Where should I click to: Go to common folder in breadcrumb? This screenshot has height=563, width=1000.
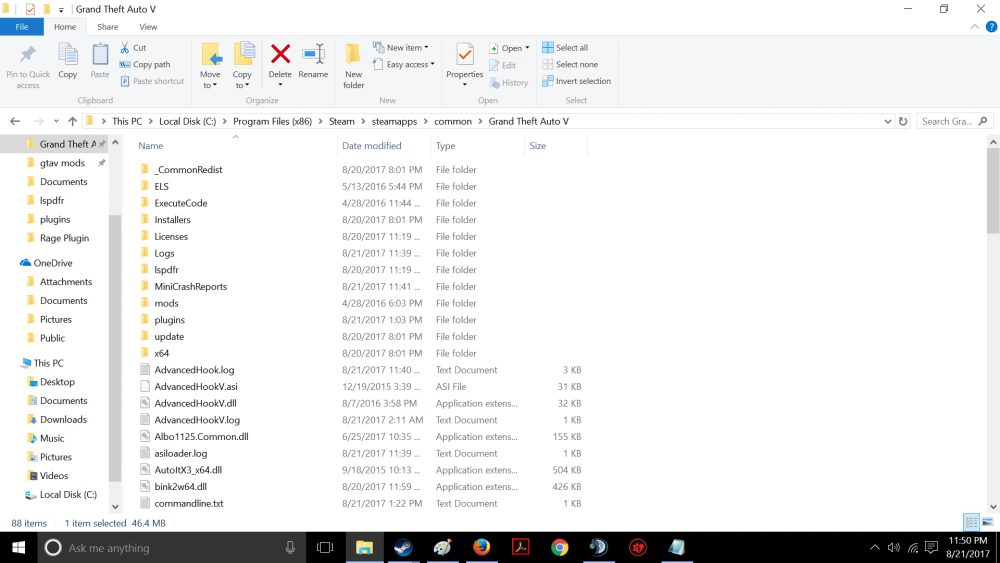[453, 121]
